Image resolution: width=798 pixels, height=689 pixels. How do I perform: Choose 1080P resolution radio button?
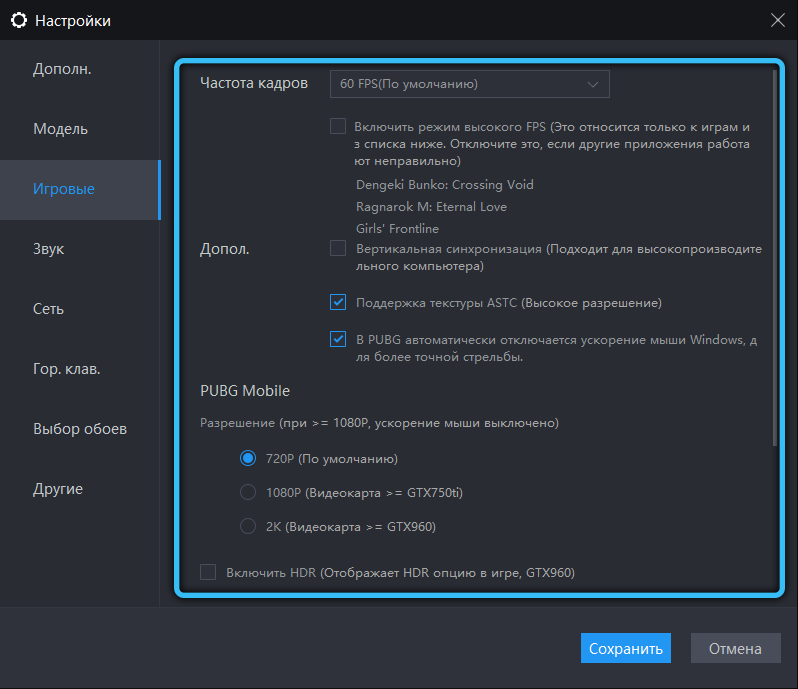[x=248, y=492]
